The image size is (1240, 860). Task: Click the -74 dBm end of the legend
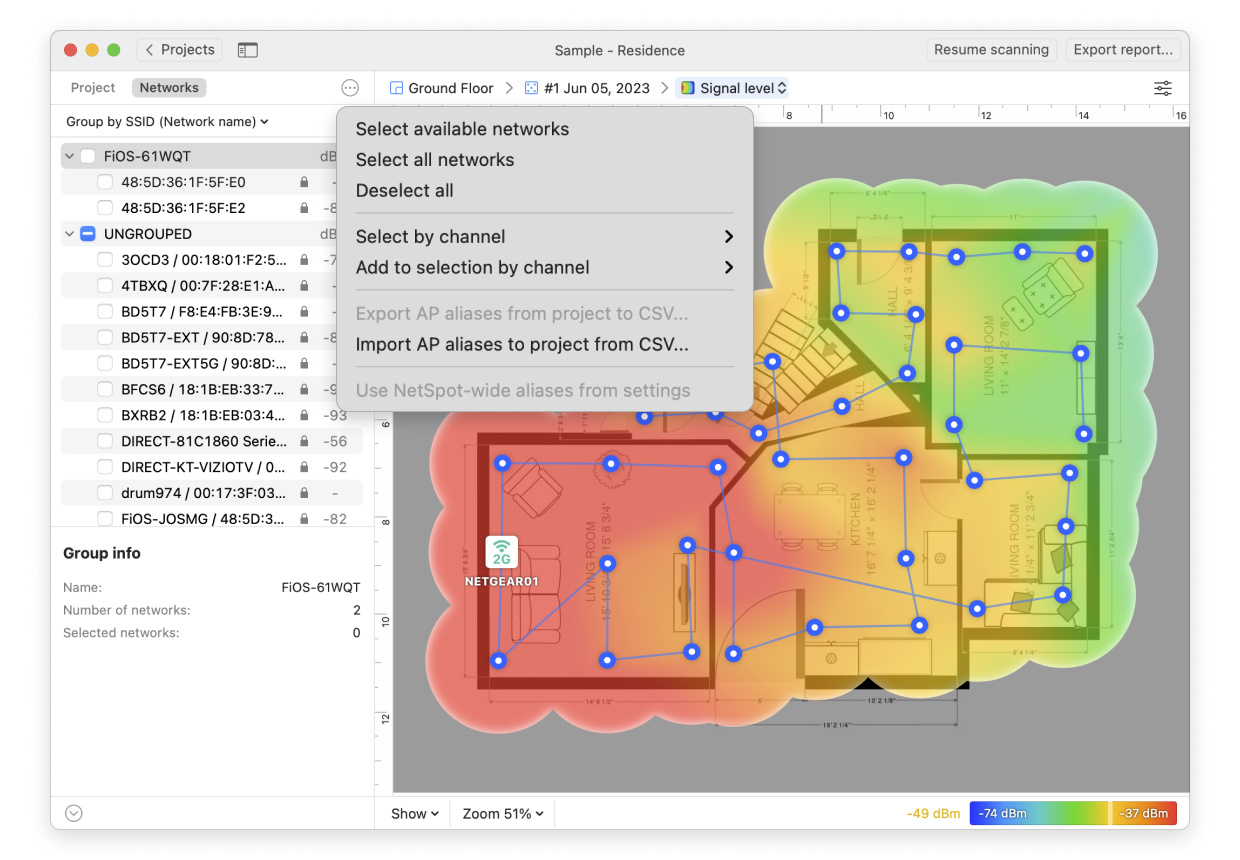point(1002,813)
